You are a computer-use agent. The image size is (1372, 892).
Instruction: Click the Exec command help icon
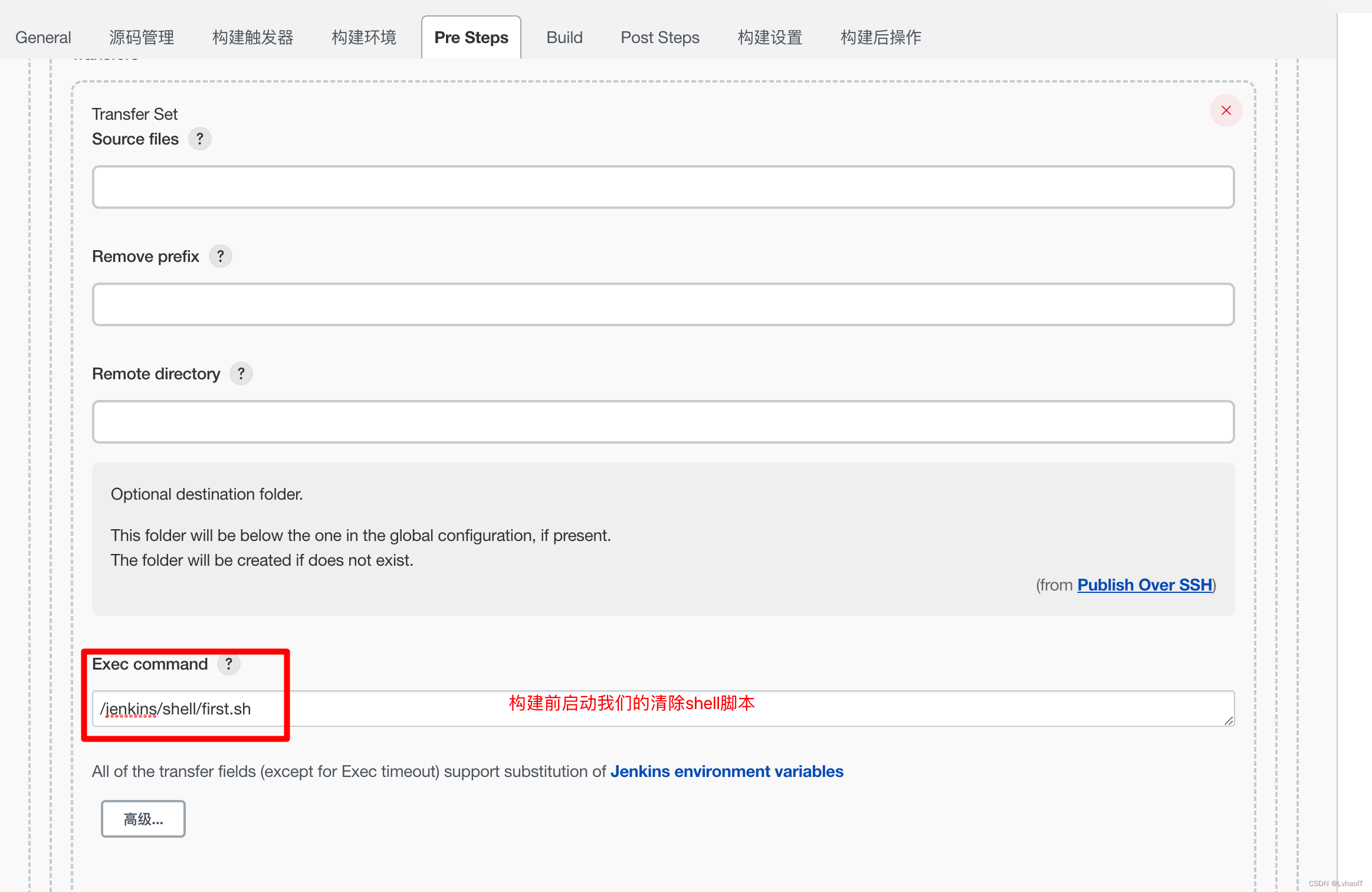click(x=229, y=664)
